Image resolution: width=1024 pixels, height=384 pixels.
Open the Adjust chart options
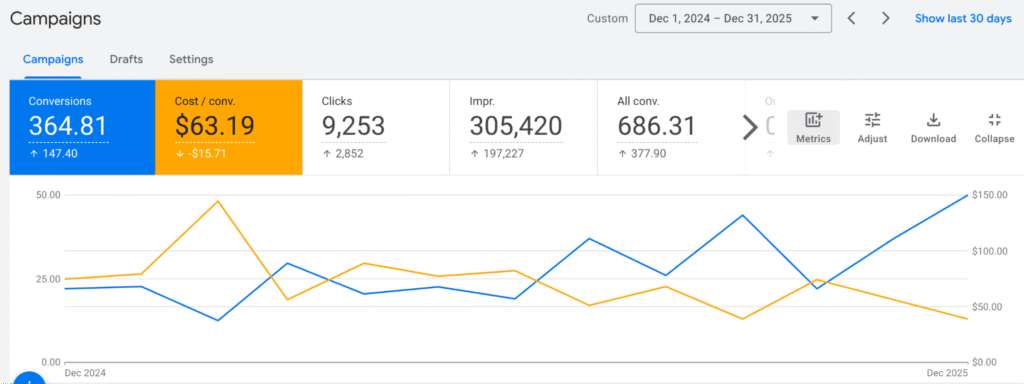coord(872,127)
